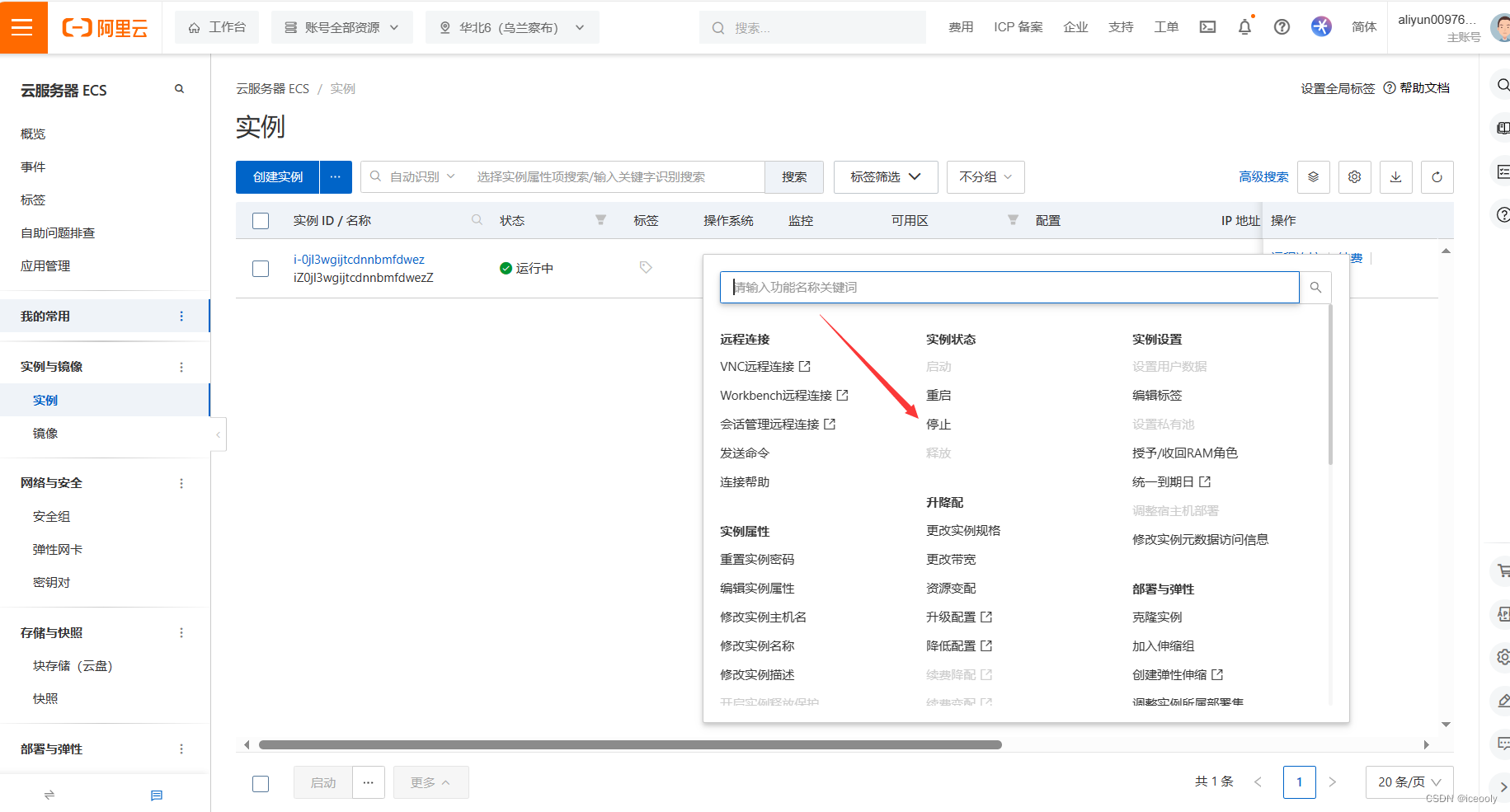This screenshot has height=812, width=1510.
Task: Open instance i-0jl3wgijtcdnnbmfdwez link
Action: click(359, 260)
